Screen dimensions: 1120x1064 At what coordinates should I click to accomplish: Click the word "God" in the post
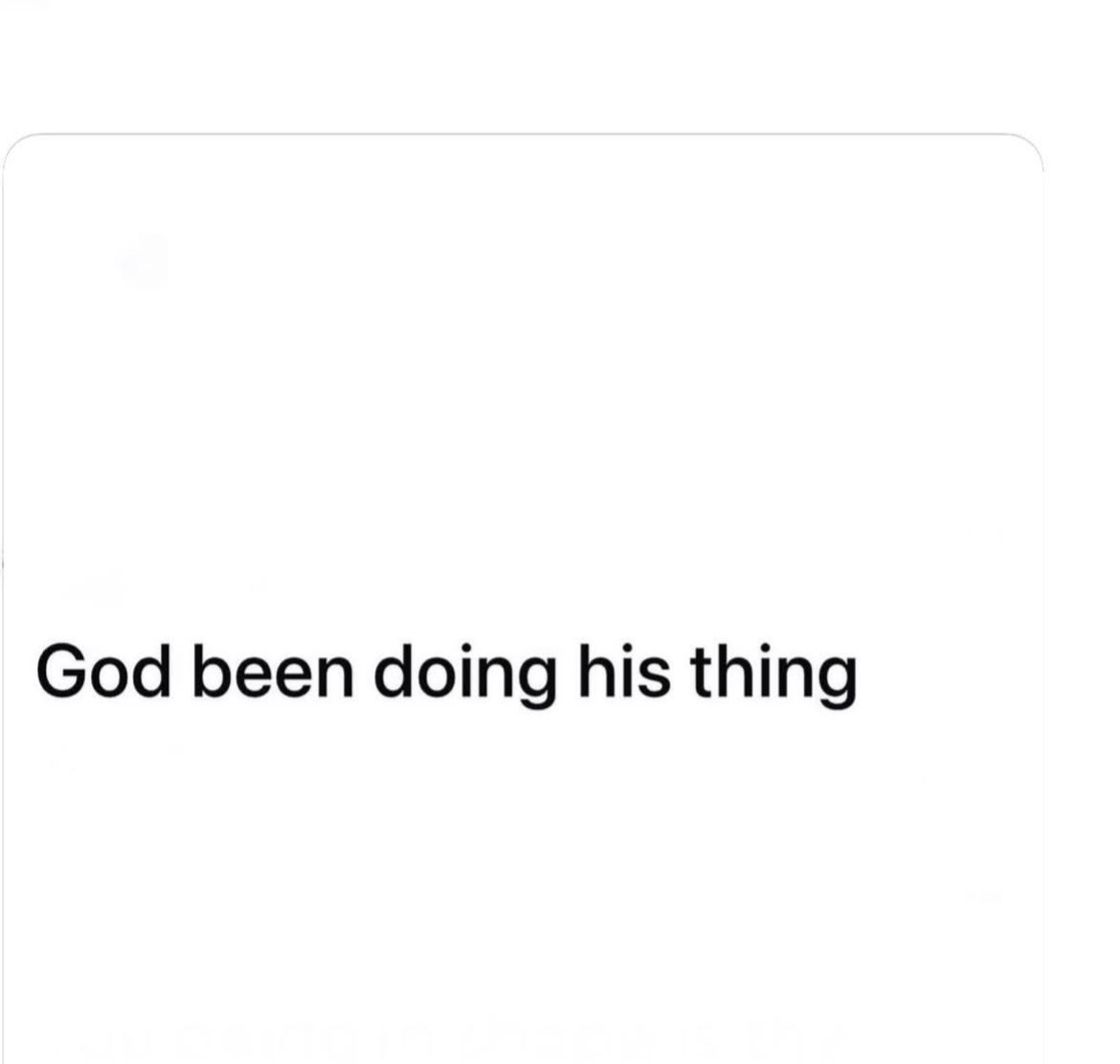click(x=104, y=672)
